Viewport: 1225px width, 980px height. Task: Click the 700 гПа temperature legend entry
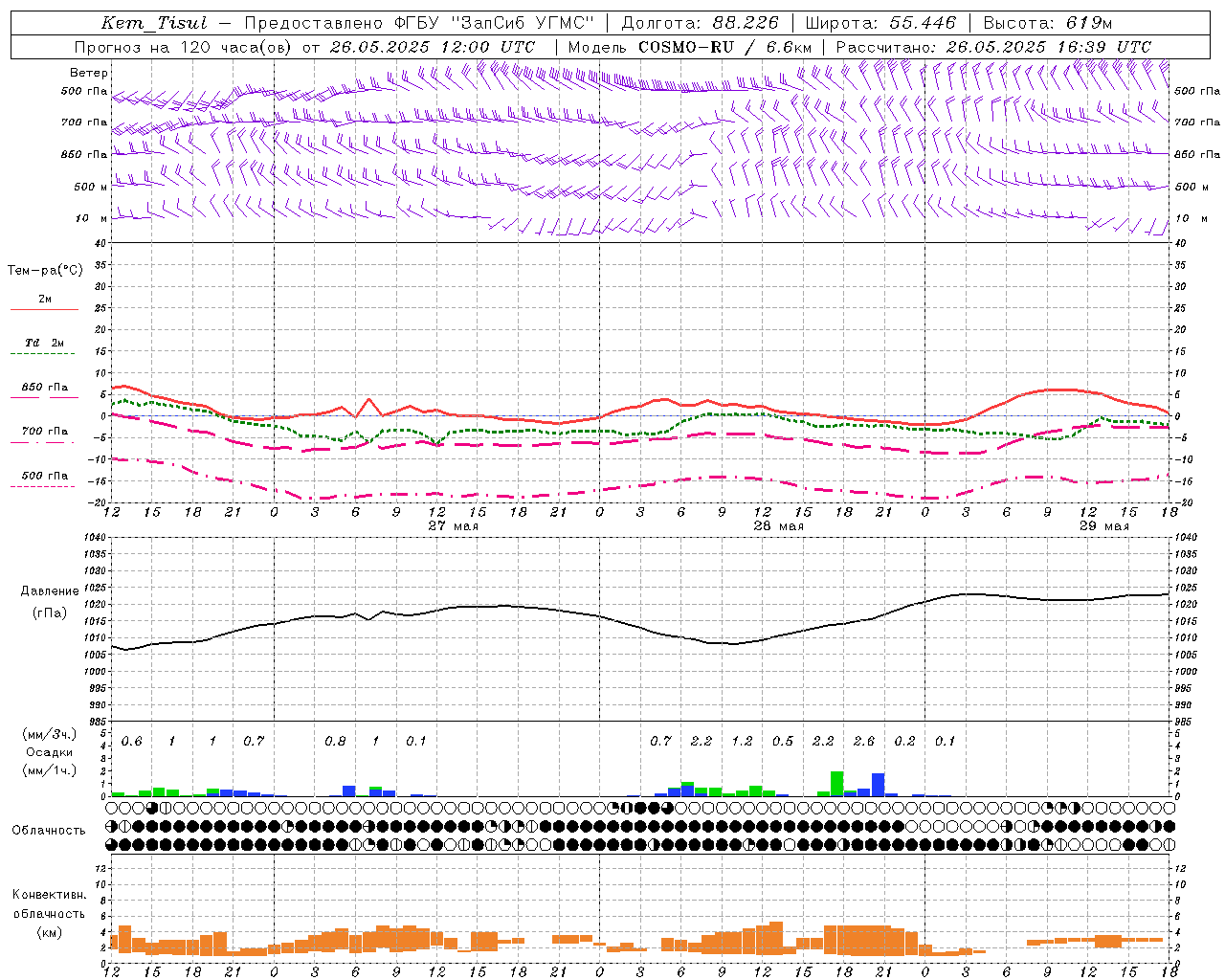(x=44, y=432)
